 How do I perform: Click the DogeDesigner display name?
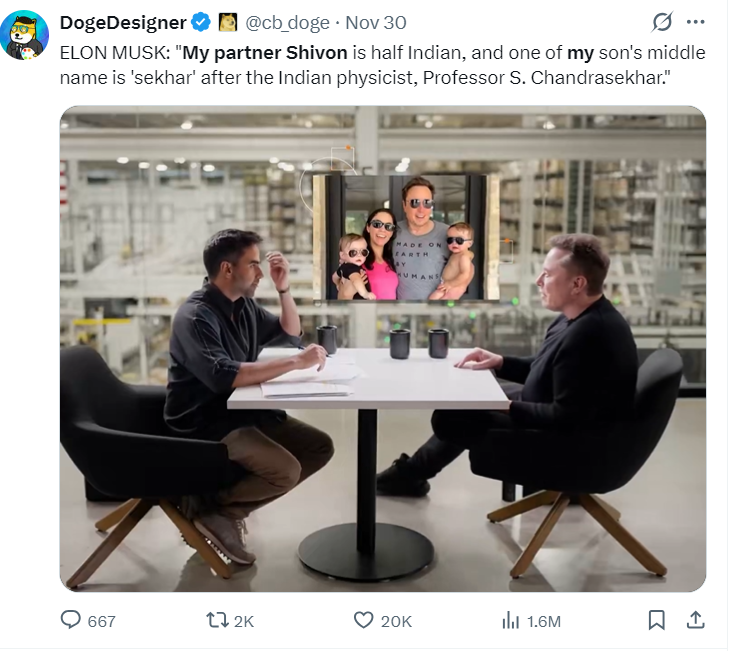point(123,22)
